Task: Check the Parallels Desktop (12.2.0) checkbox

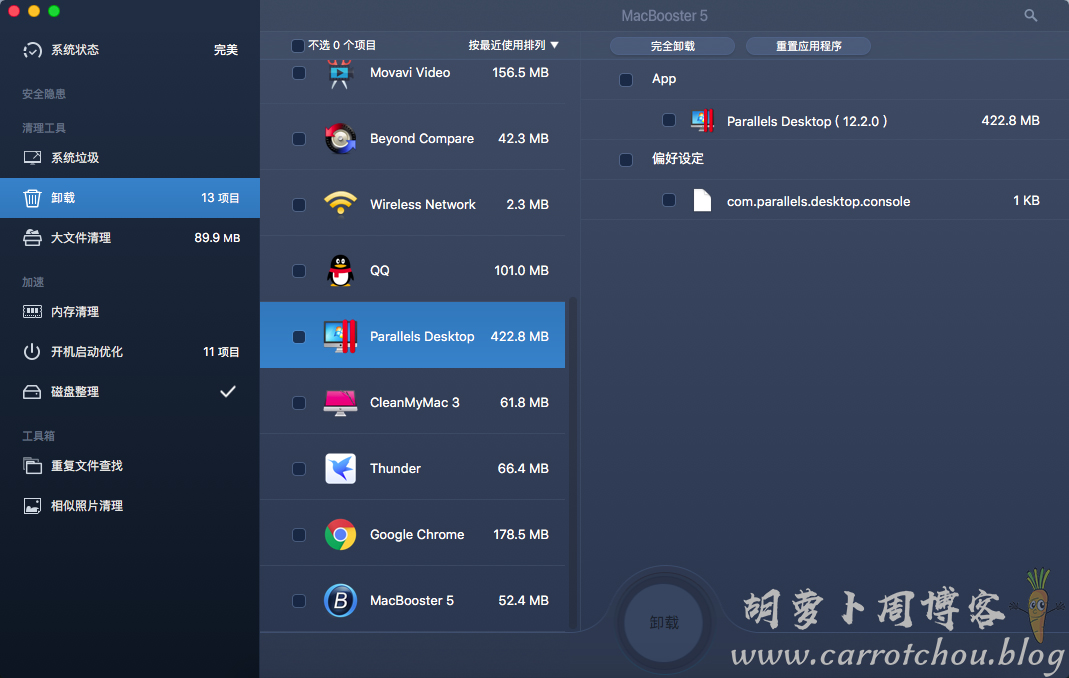Action: pyautogui.click(x=669, y=120)
